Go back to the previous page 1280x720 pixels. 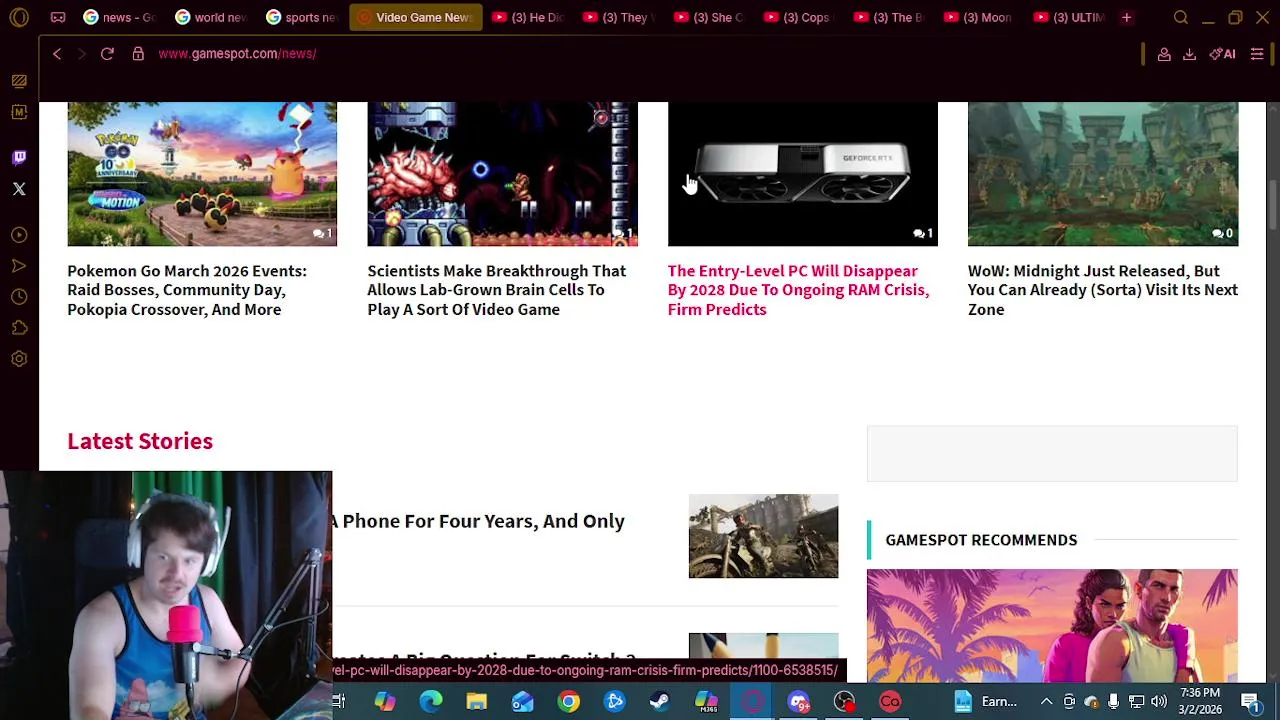click(x=57, y=54)
